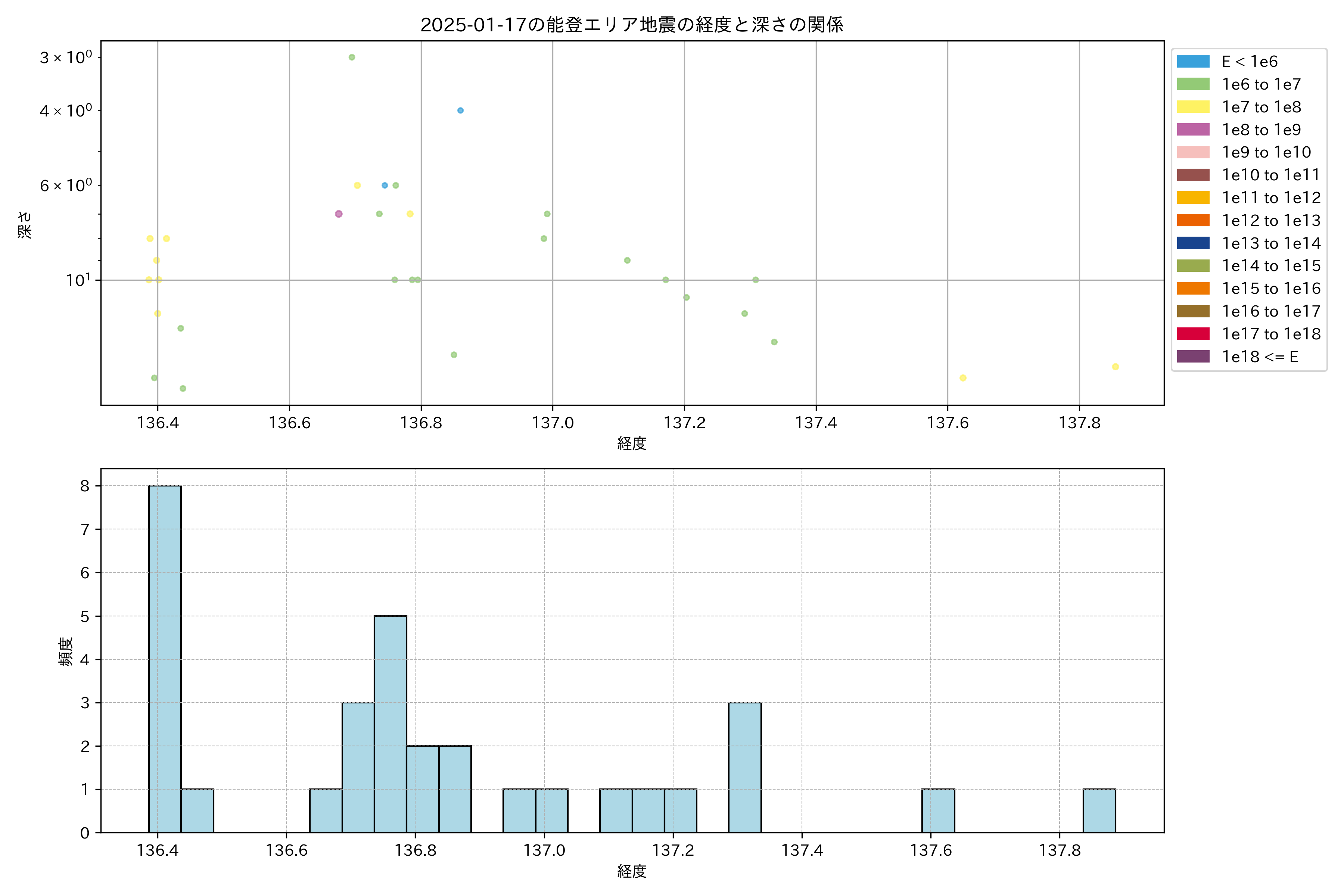Click the rightmost yellow scatter point
1344x896 pixels.
click(x=1115, y=366)
